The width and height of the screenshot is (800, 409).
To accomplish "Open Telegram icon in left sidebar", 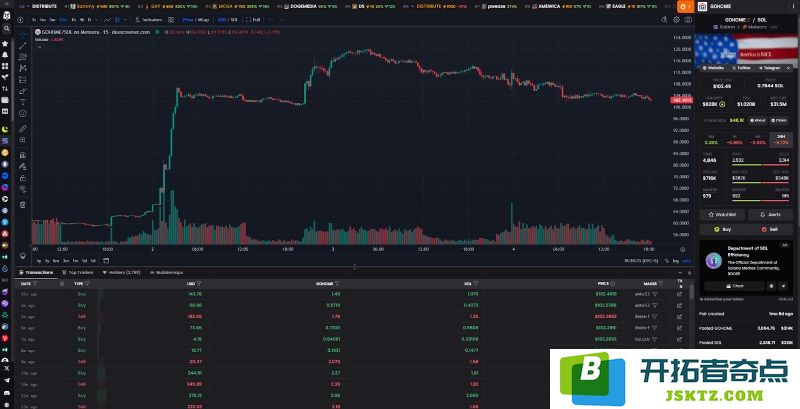I will click(6, 380).
